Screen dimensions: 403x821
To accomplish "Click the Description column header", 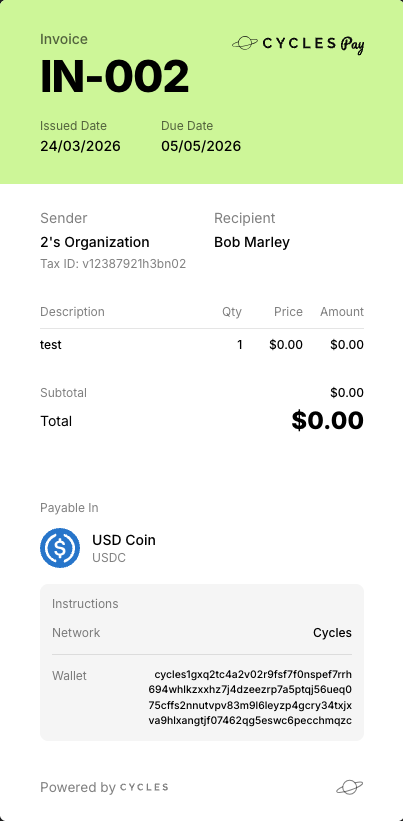I will 72,312.
